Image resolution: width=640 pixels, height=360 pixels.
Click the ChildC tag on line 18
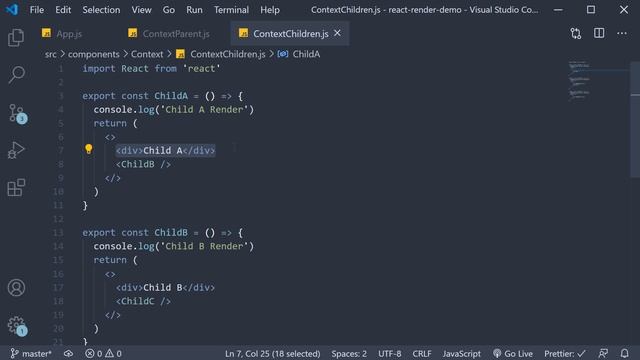(143, 302)
